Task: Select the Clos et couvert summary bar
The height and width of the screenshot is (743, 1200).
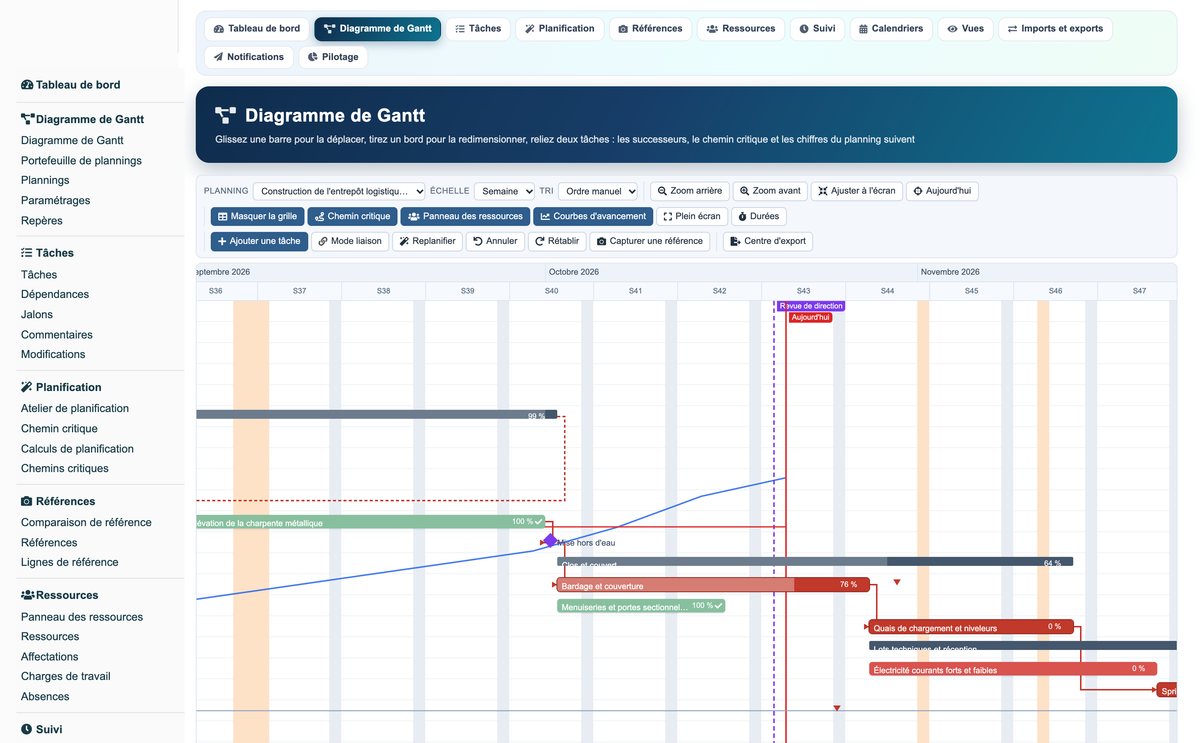Action: [815, 562]
